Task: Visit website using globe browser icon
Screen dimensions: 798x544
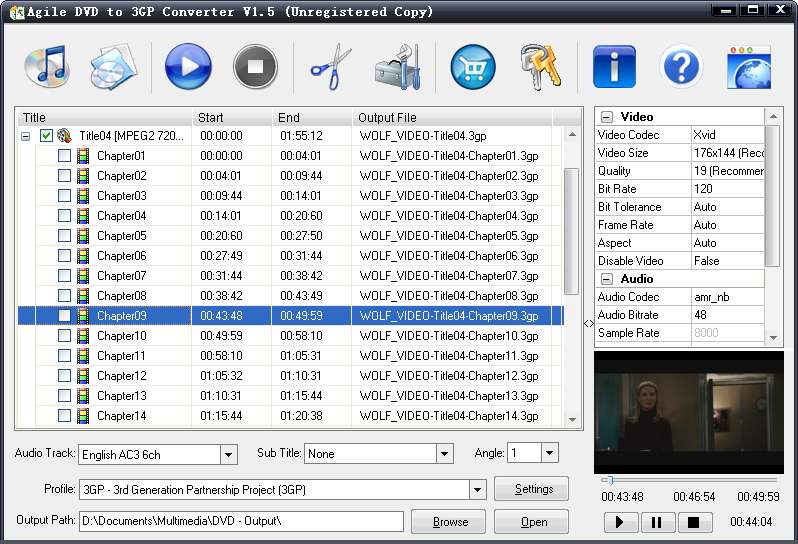Action: click(749, 67)
